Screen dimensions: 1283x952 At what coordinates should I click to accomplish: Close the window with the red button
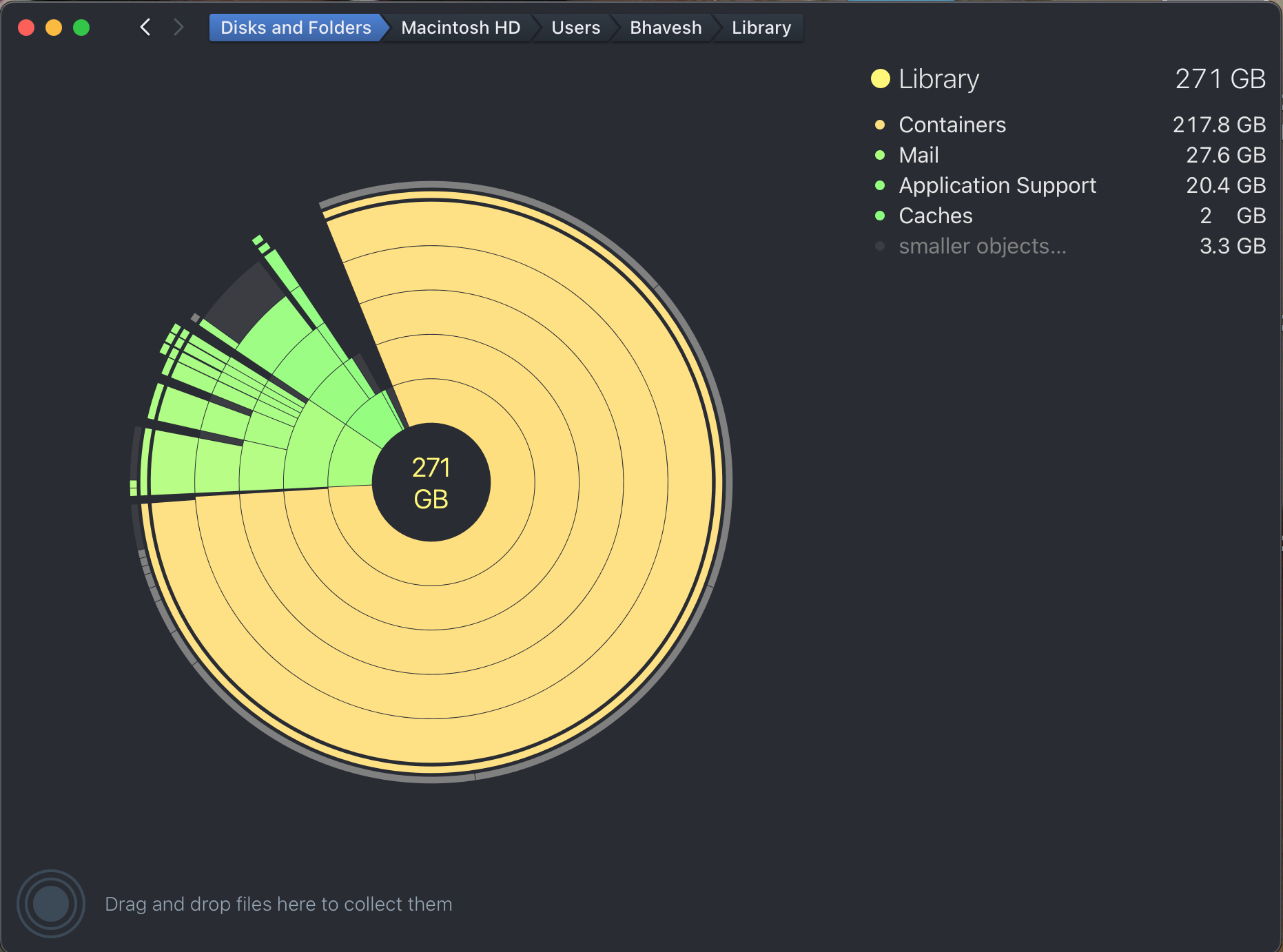(x=26, y=28)
